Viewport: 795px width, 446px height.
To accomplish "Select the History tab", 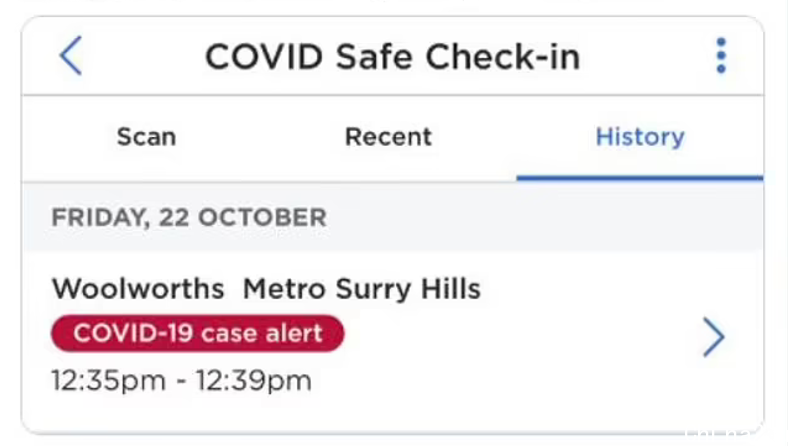I will pyautogui.click(x=640, y=137).
